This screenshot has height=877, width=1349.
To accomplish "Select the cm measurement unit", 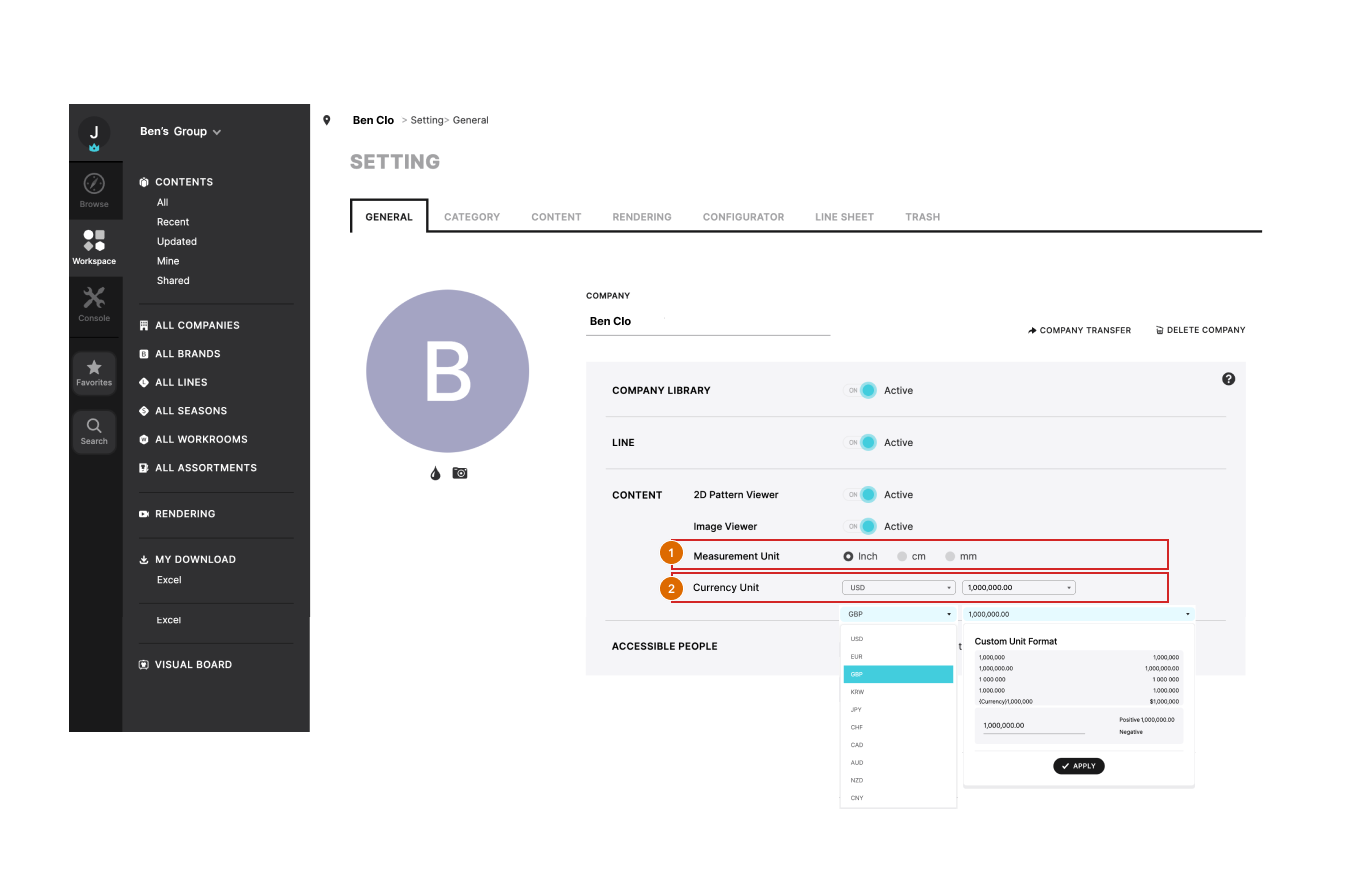I will click(903, 556).
